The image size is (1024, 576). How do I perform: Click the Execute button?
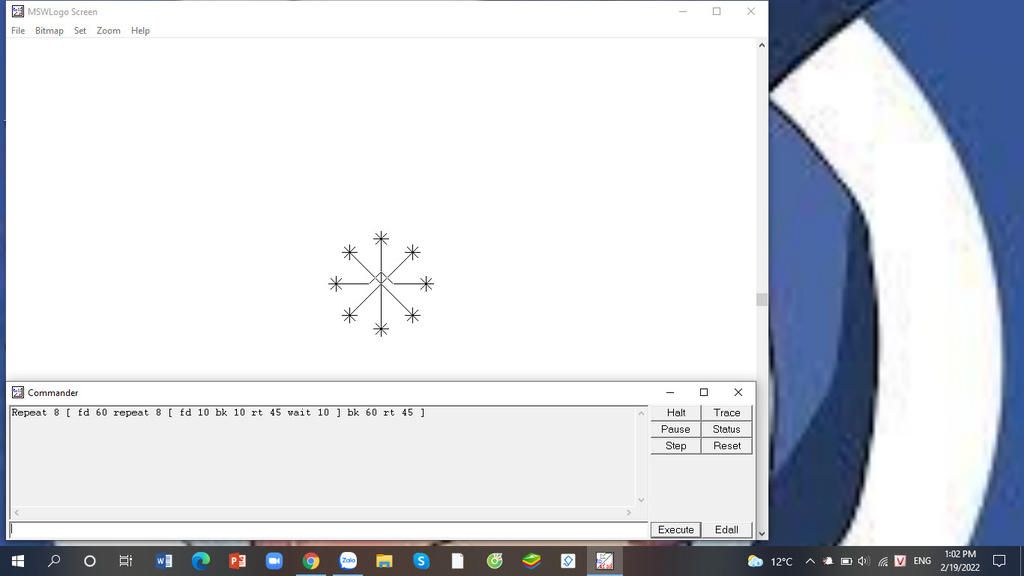click(x=676, y=530)
